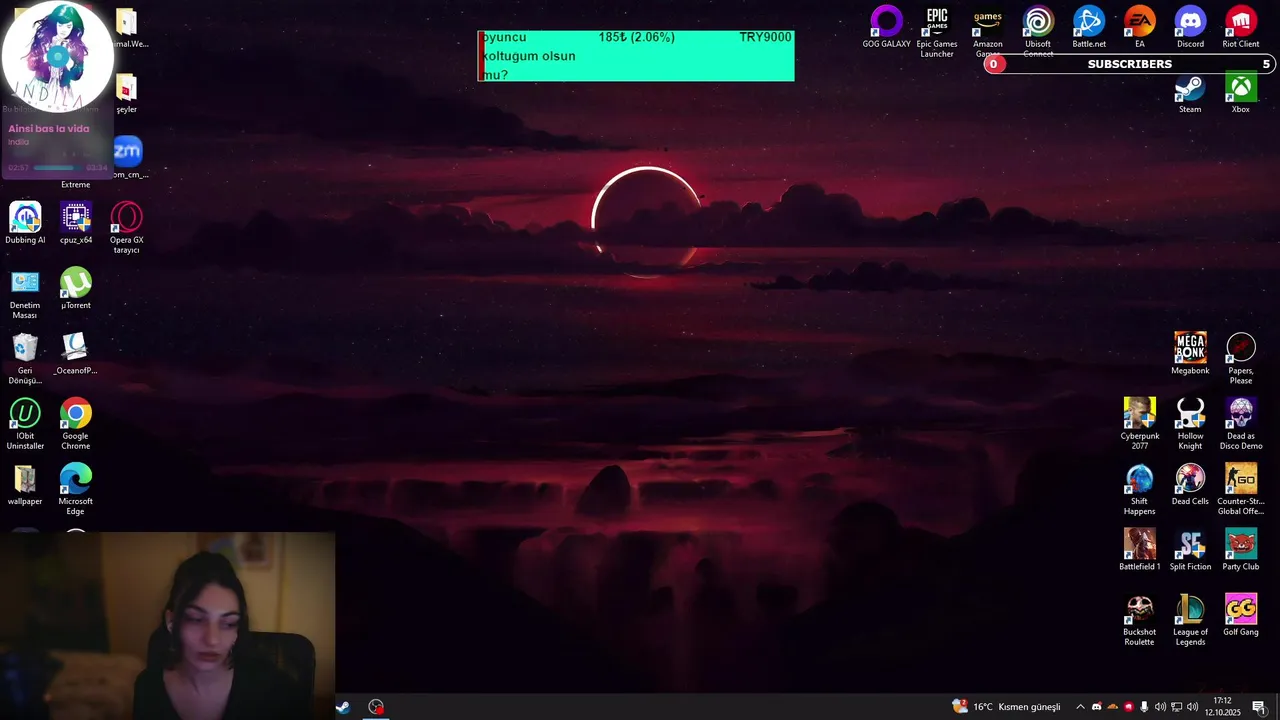Open the Battlefield 1 shortcut
Image resolution: width=1280 pixels, height=720 pixels.
click(1139, 550)
